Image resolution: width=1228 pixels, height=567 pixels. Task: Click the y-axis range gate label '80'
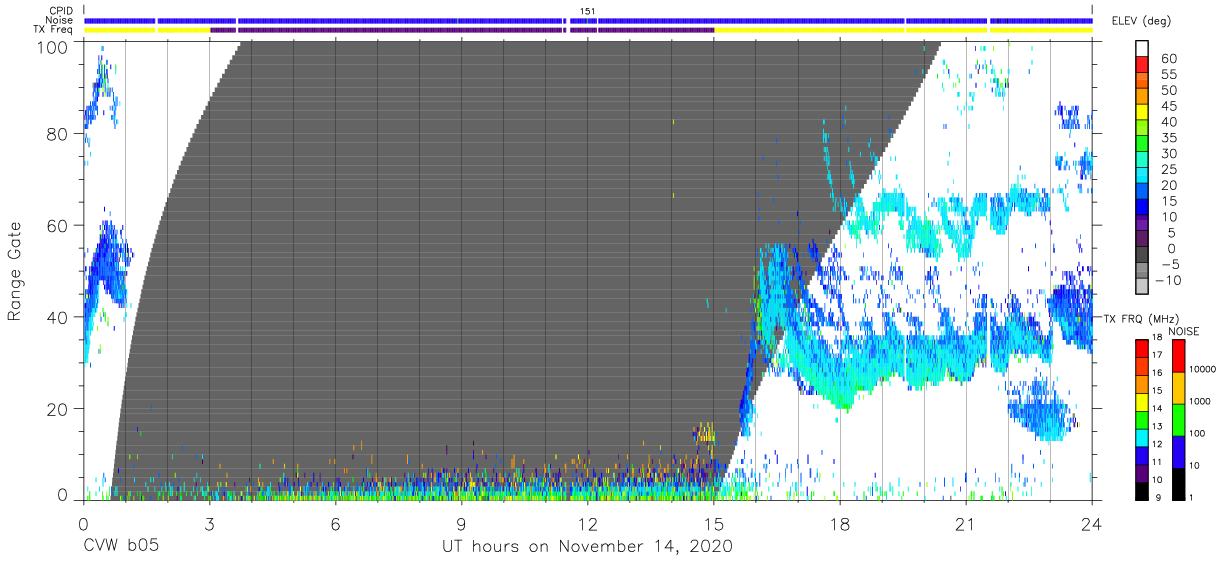(58, 135)
